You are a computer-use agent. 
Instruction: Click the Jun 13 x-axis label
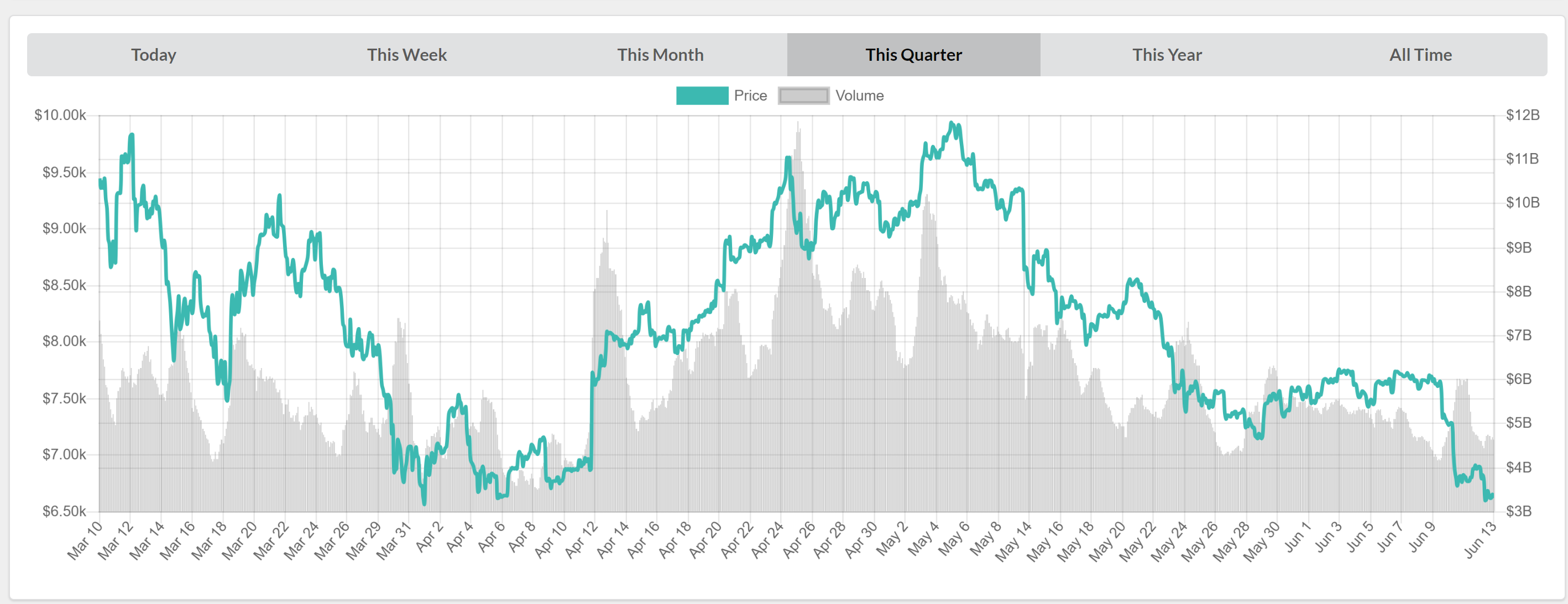1479,539
